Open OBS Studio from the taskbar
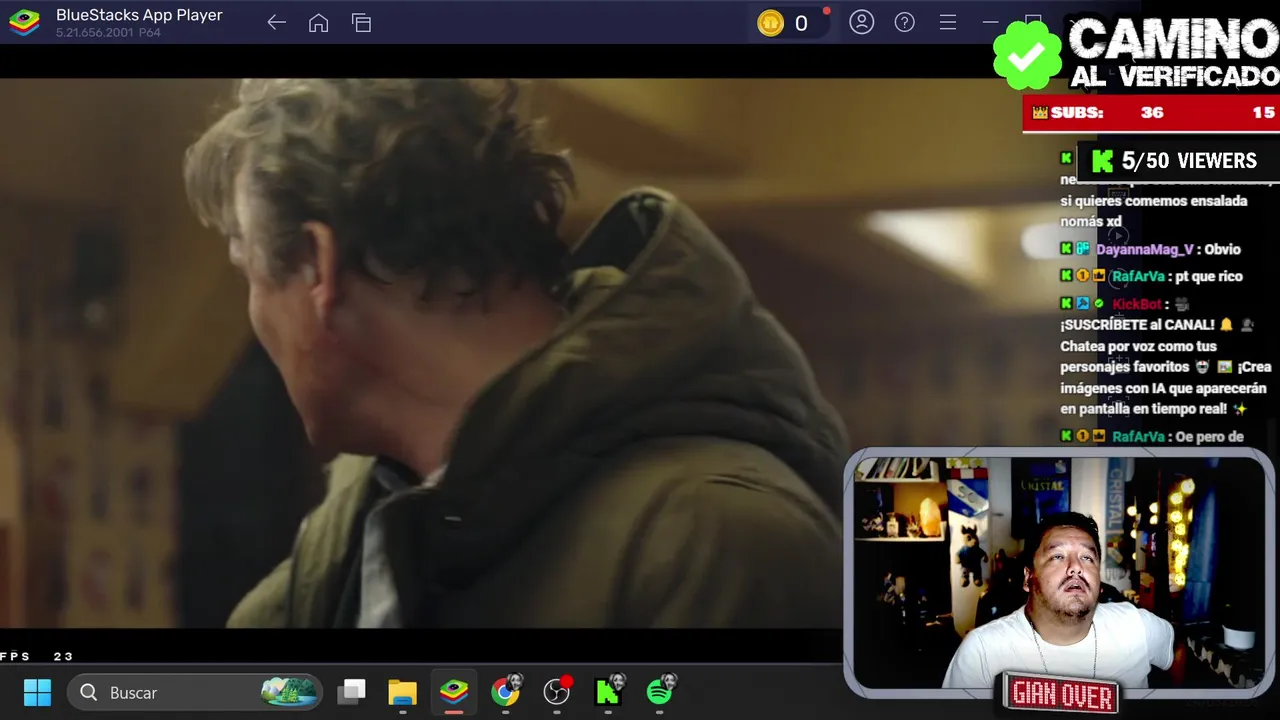Screen dimensions: 1280x720 (557, 691)
